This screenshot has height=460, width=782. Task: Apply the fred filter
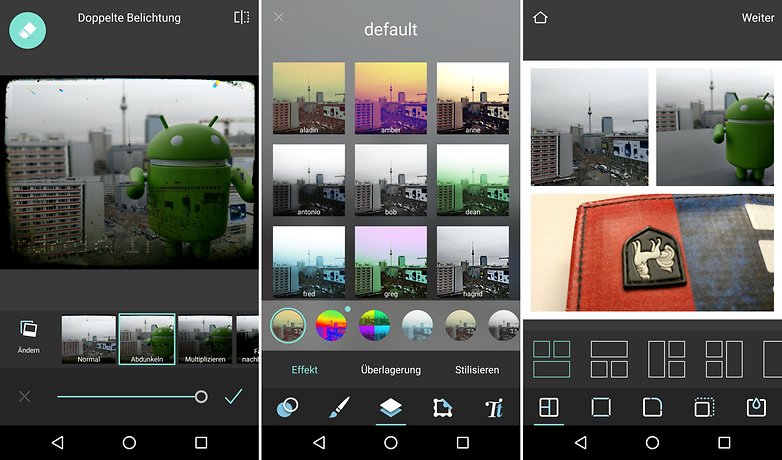tap(309, 262)
